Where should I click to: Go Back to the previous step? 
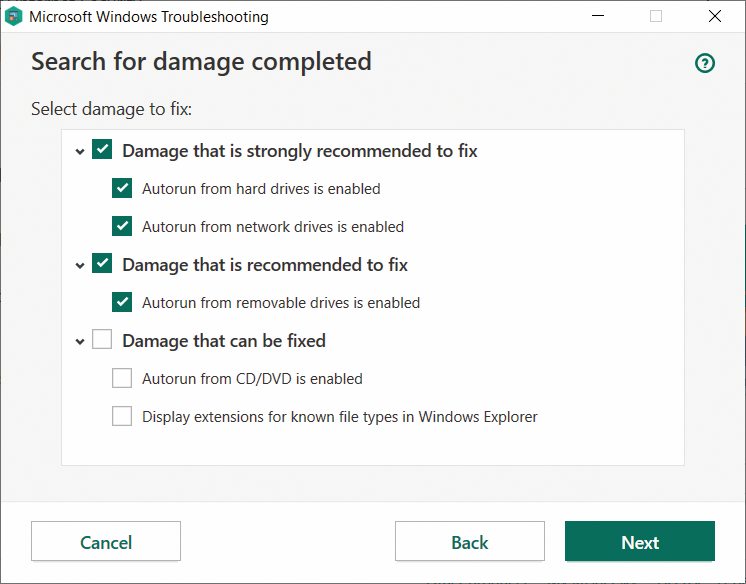(x=470, y=541)
